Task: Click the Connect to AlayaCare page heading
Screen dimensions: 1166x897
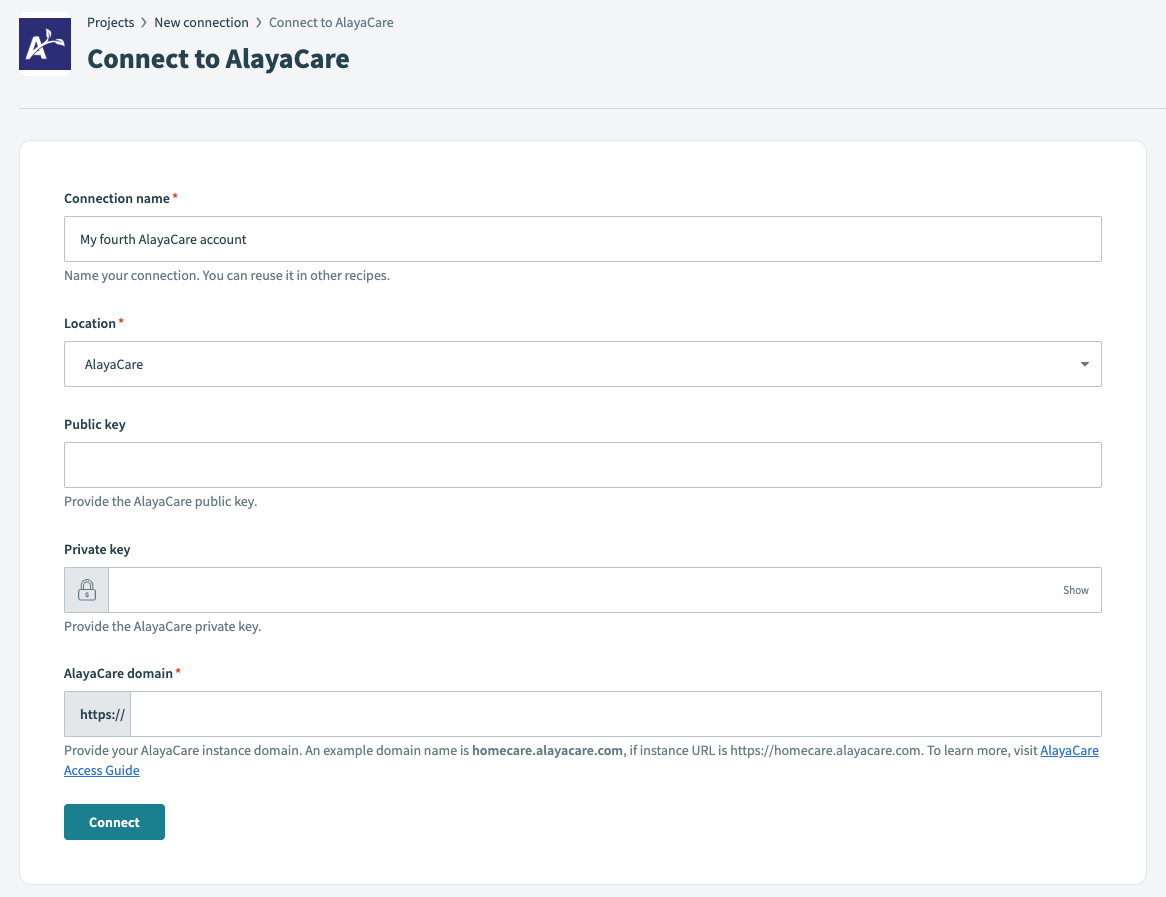Action: [x=218, y=59]
